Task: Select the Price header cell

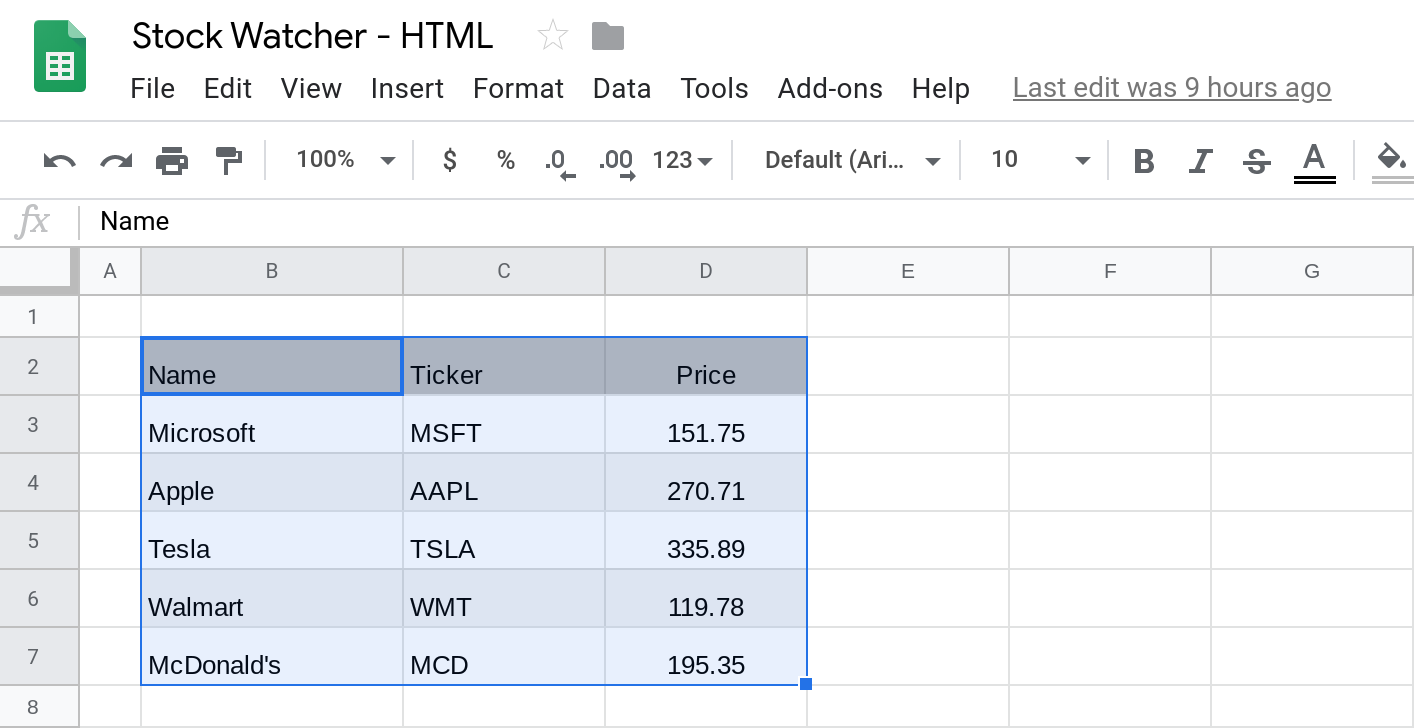Action: pyautogui.click(x=706, y=367)
